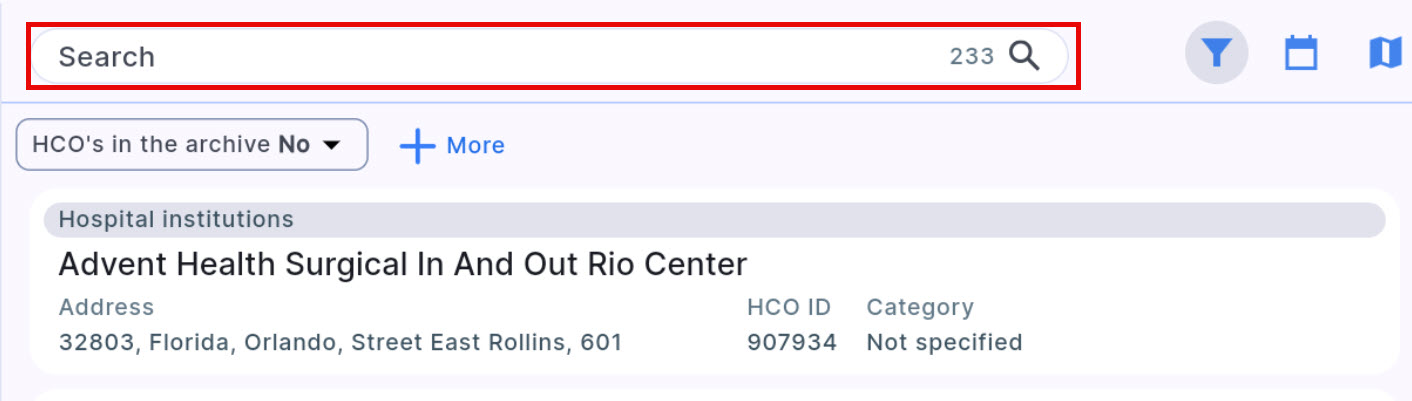The width and height of the screenshot is (1412, 401).
Task: Click the "Category" field label
Action: (x=919, y=307)
